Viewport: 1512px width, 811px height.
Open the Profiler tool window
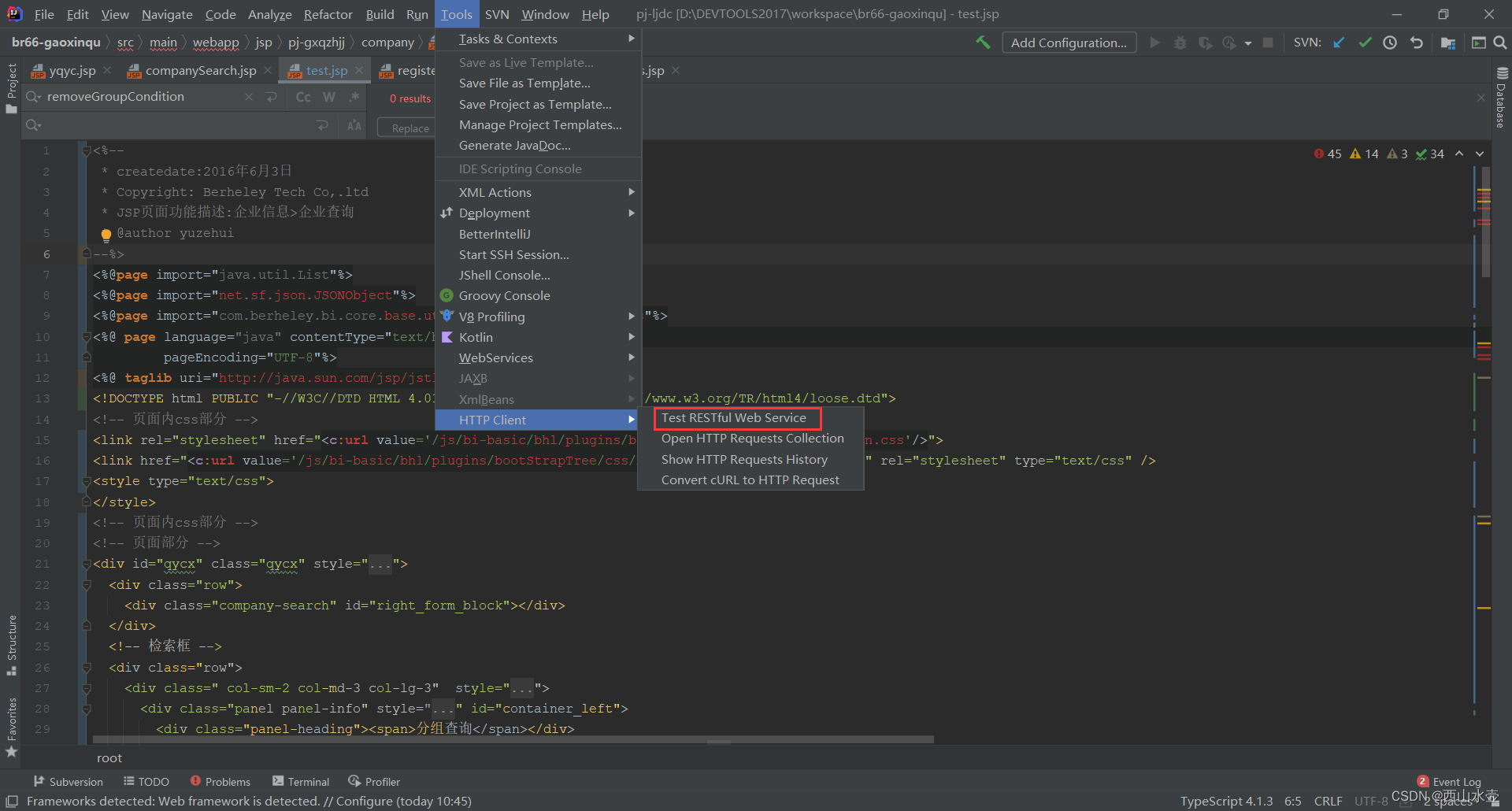click(374, 782)
